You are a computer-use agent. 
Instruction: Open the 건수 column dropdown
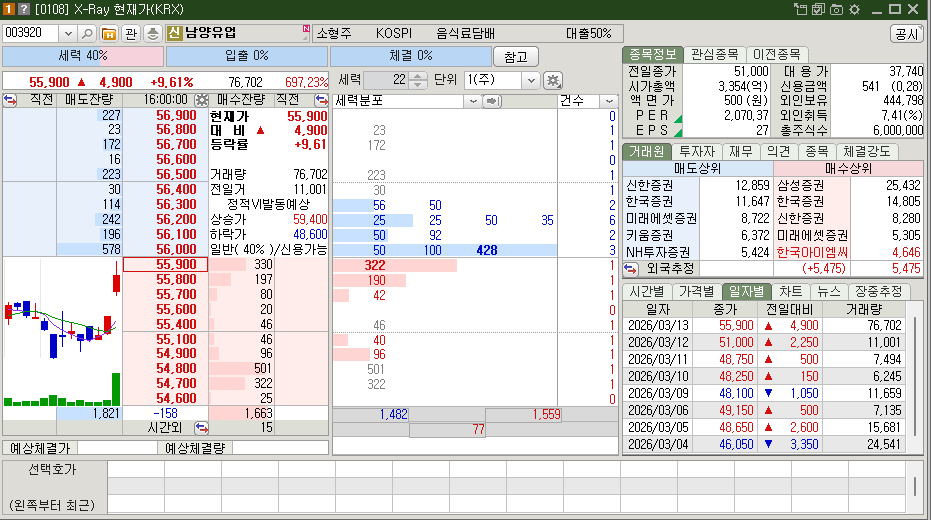609,101
